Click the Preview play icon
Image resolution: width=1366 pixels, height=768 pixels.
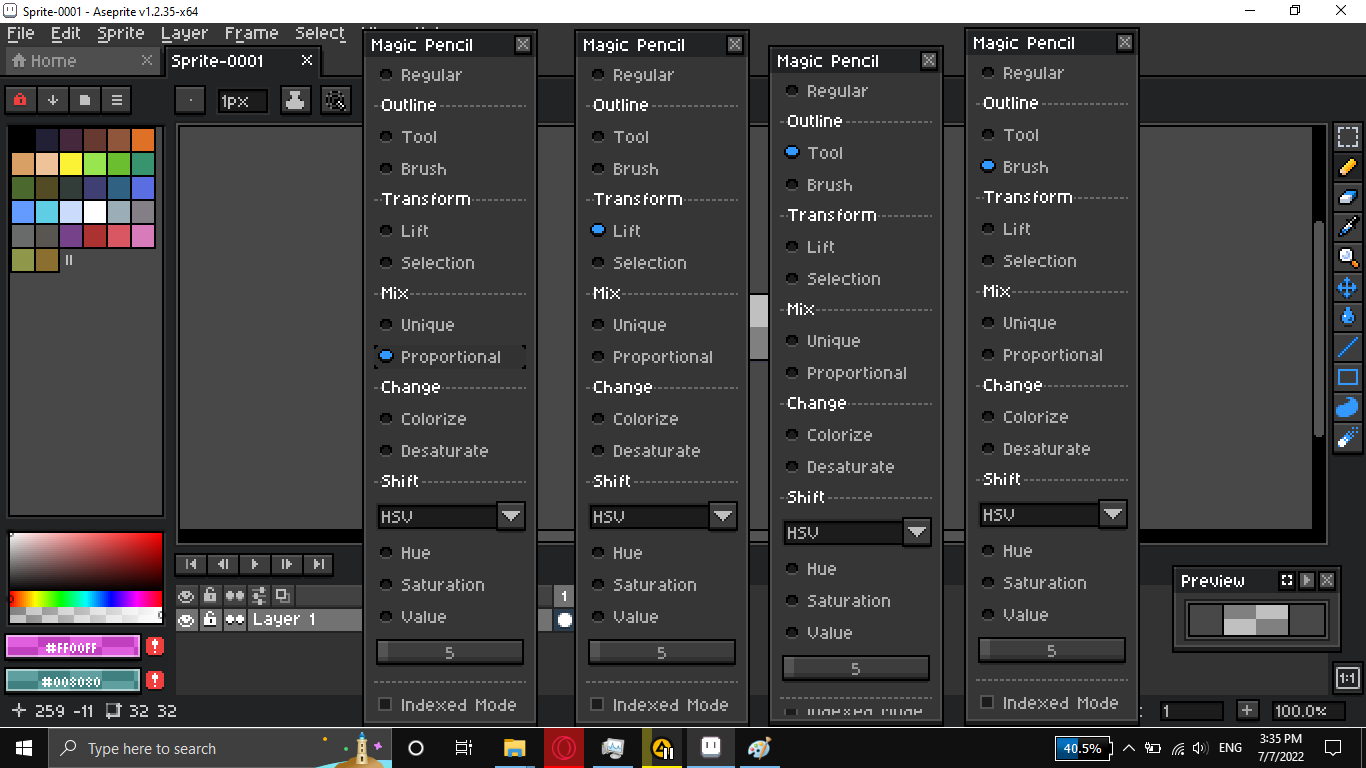coord(1307,581)
